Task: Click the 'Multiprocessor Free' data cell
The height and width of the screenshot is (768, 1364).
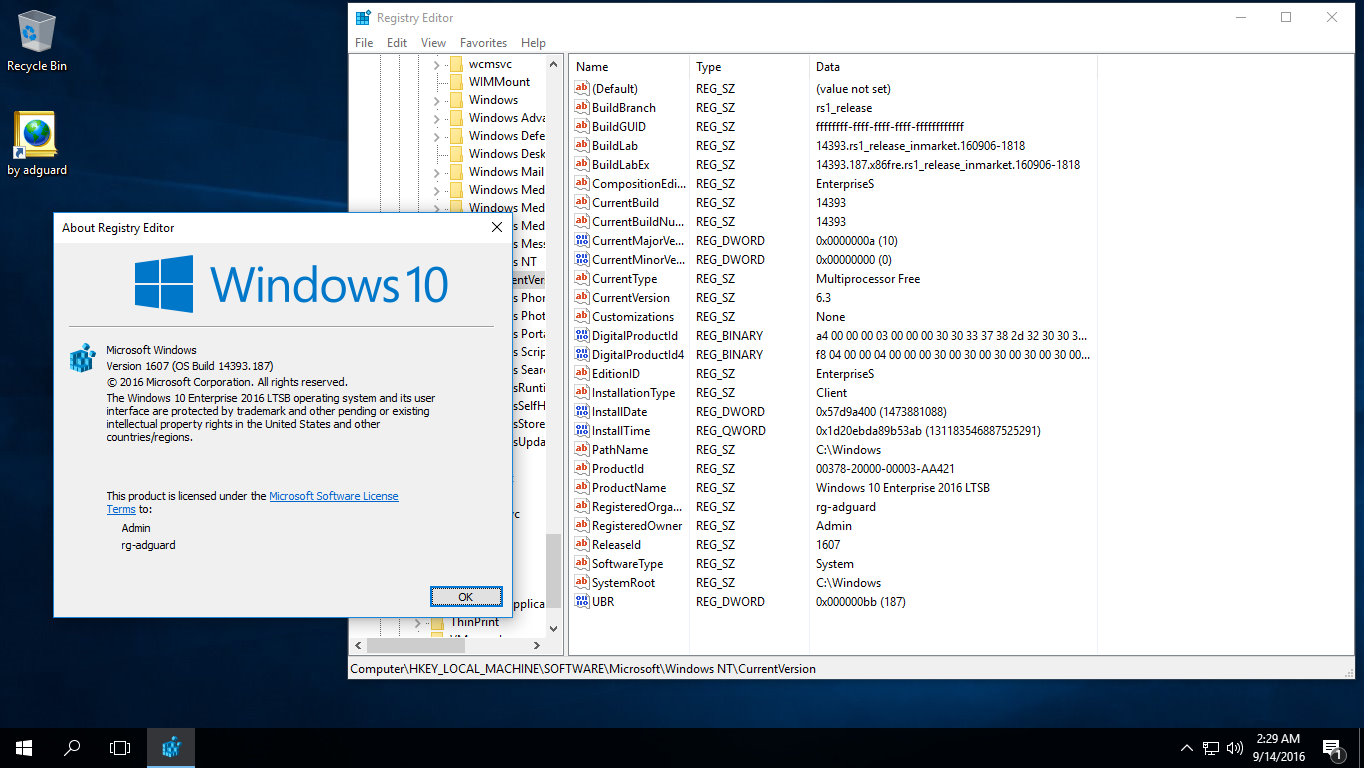Action: point(868,279)
